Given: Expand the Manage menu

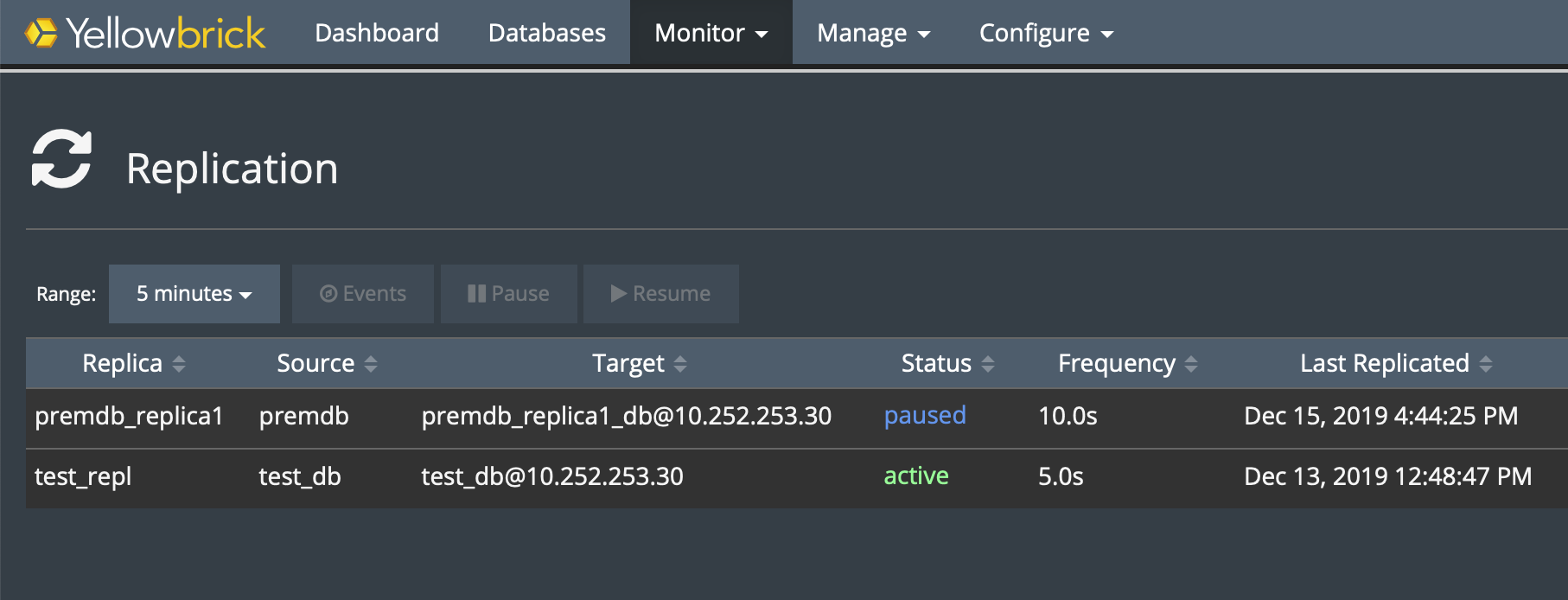Looking at the screenshot, I should [x=873, y=33].
